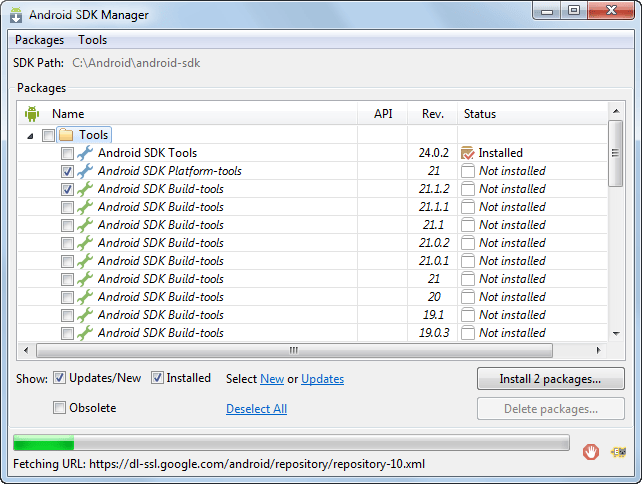Check the Android SDK Tools 24.0.2 checkbox
This screenshot has width=642, height=484.
click(x=67, y=153)
